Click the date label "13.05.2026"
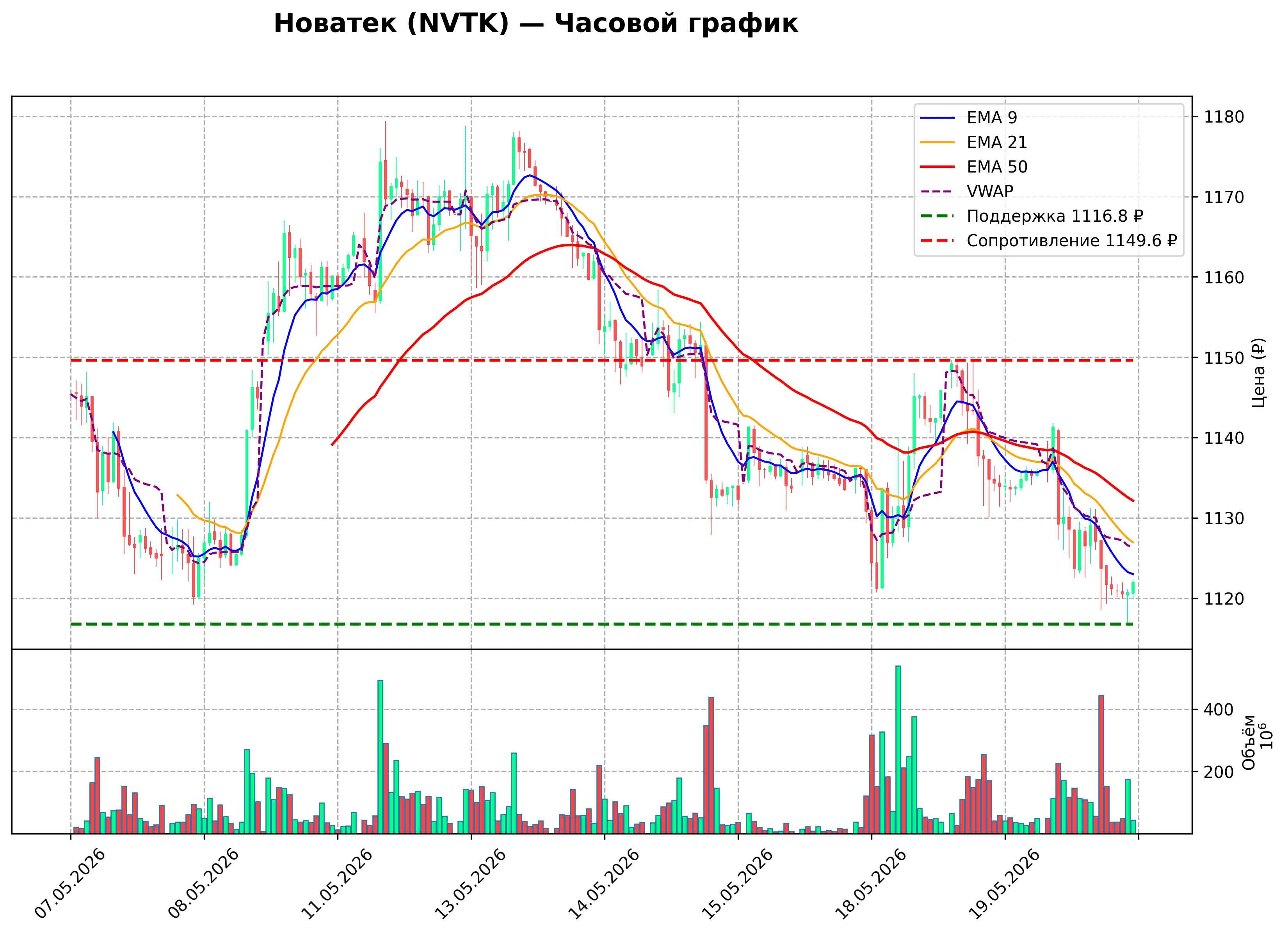Viewport: 1288px width, 934px height. point(470,884)
